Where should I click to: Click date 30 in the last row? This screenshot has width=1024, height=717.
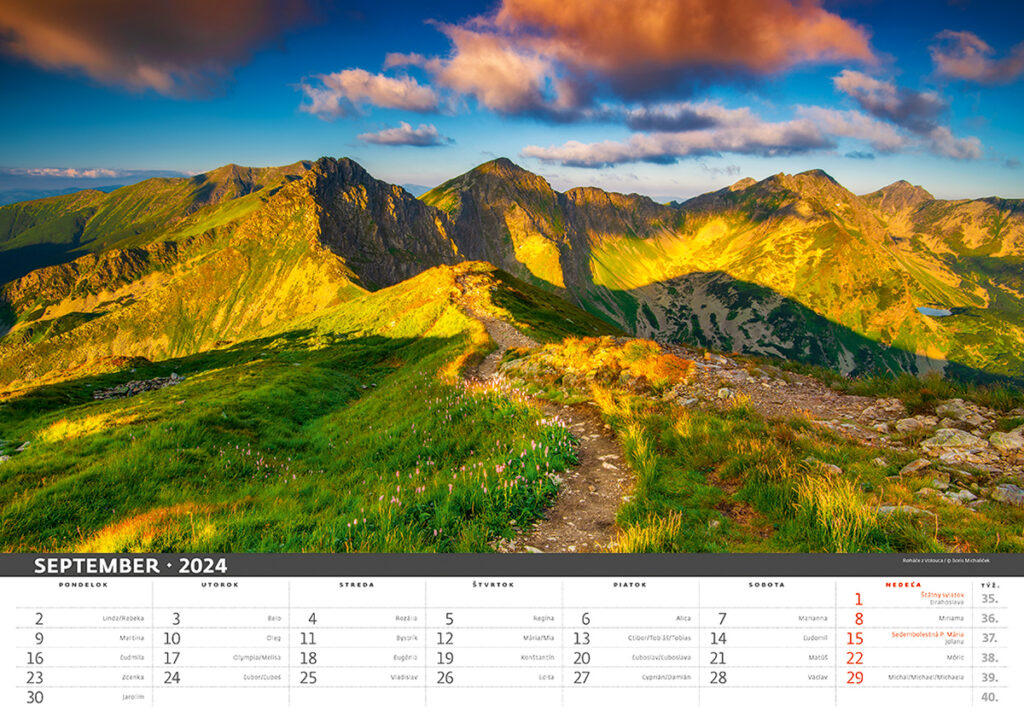pos(35,697)
